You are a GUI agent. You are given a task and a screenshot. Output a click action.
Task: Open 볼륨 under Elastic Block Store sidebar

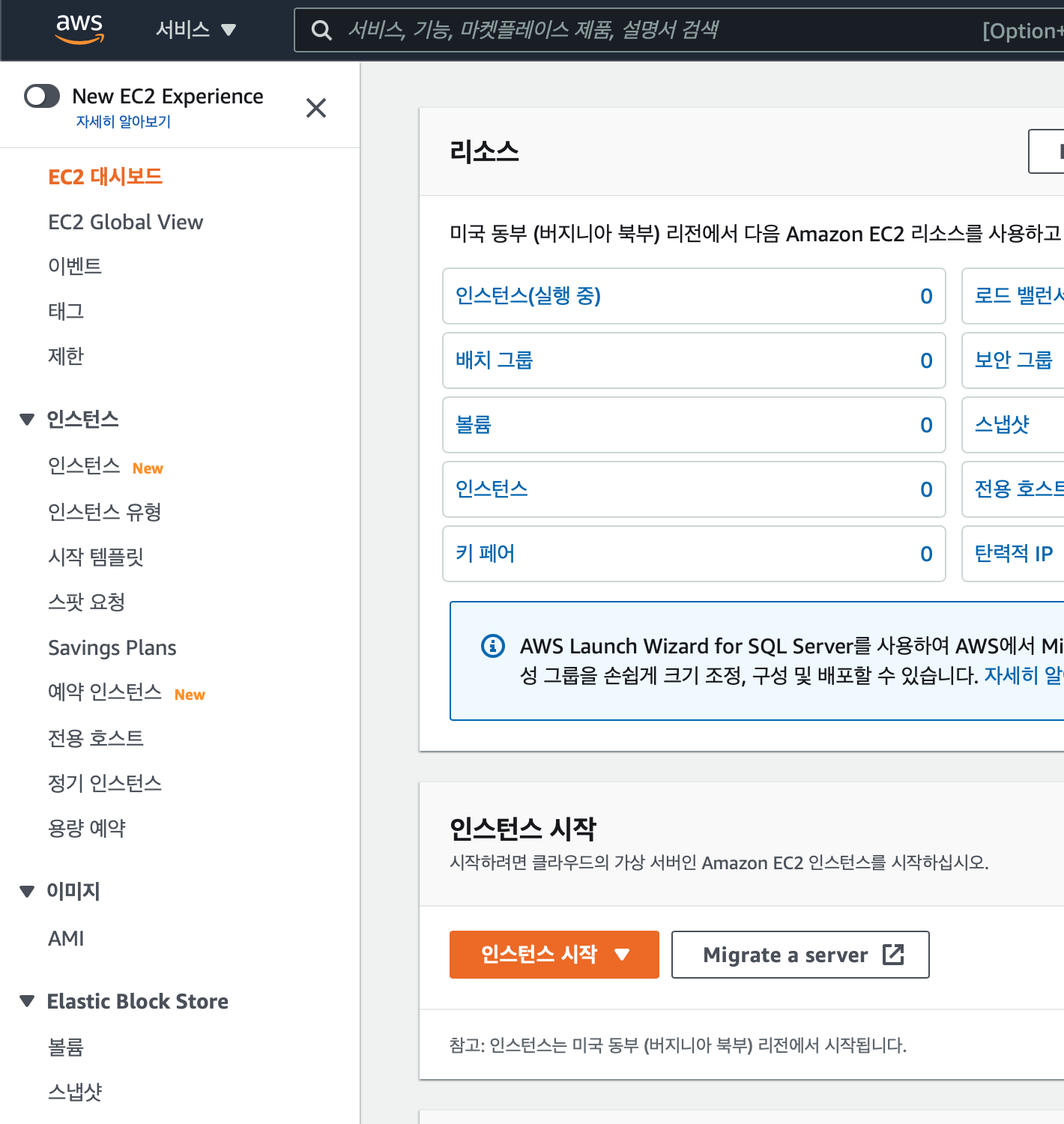click(66, 1047)
